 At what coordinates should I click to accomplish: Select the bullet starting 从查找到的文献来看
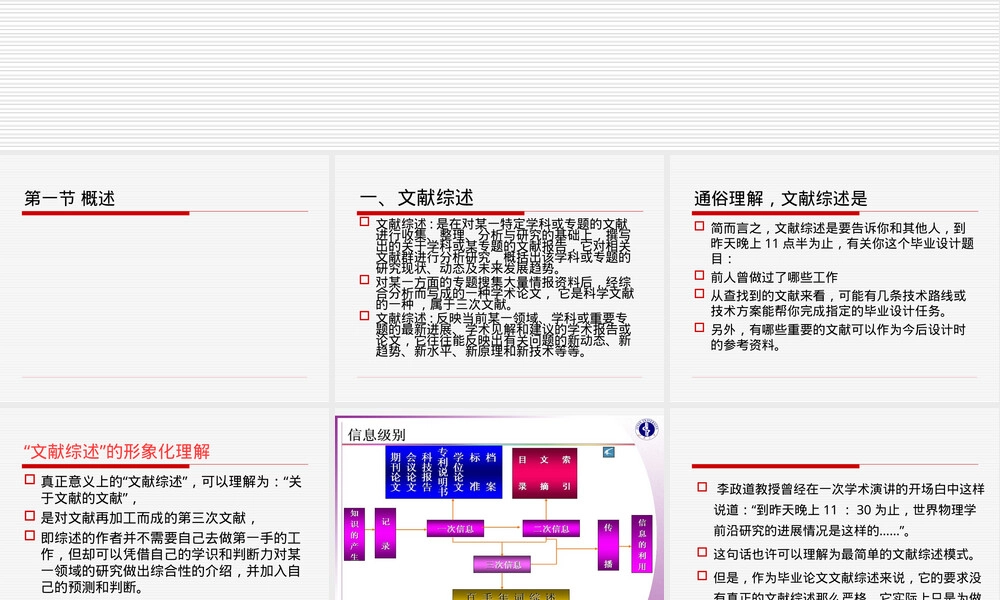pos(839,303)
